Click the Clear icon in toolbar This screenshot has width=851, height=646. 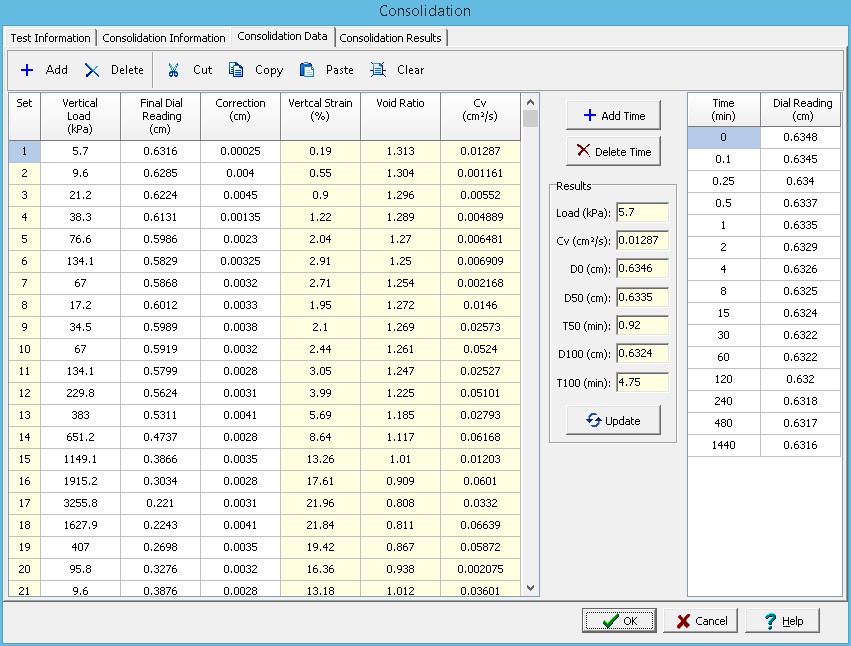click(x=378, y=70)
